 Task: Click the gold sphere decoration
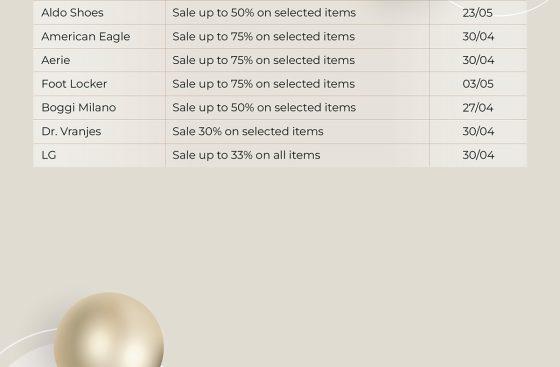click(x=109, y=330)
